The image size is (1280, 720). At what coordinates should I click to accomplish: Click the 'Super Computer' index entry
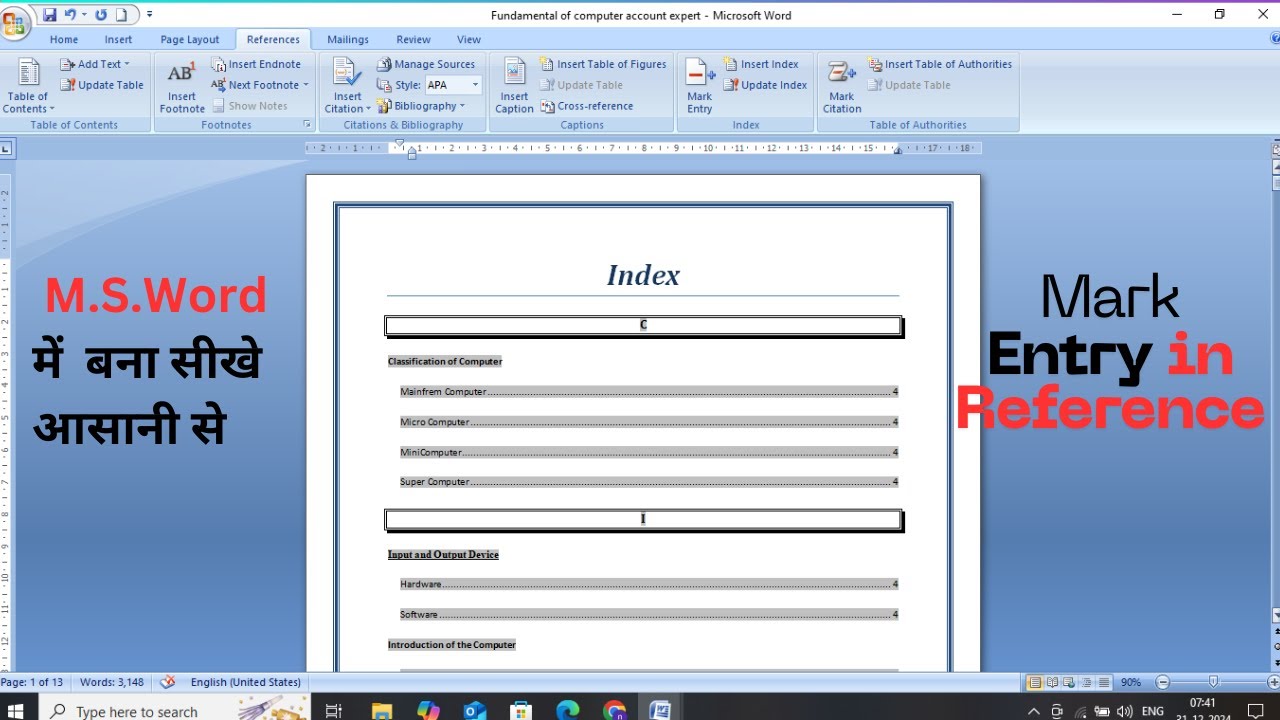[x=649, y=482]
